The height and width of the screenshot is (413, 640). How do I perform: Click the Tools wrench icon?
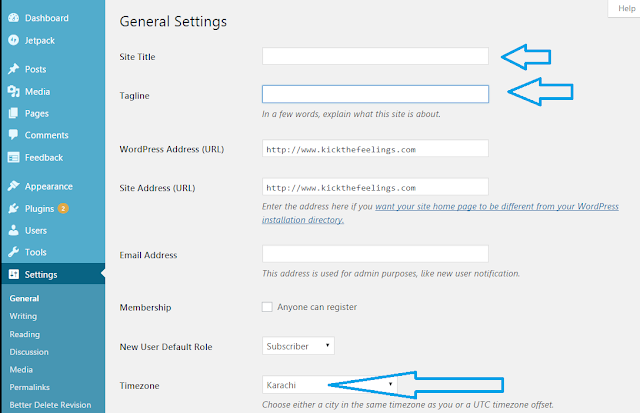(x=13, y=252)
